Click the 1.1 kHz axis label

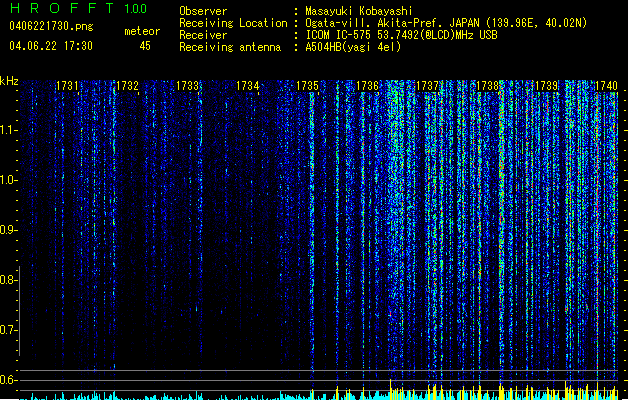click(8, 130)
